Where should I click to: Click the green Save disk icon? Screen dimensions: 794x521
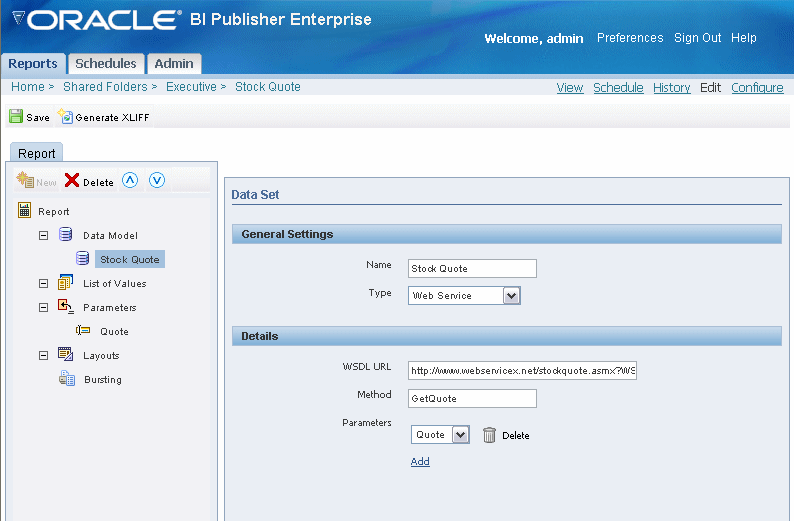[x=16, y=116]
